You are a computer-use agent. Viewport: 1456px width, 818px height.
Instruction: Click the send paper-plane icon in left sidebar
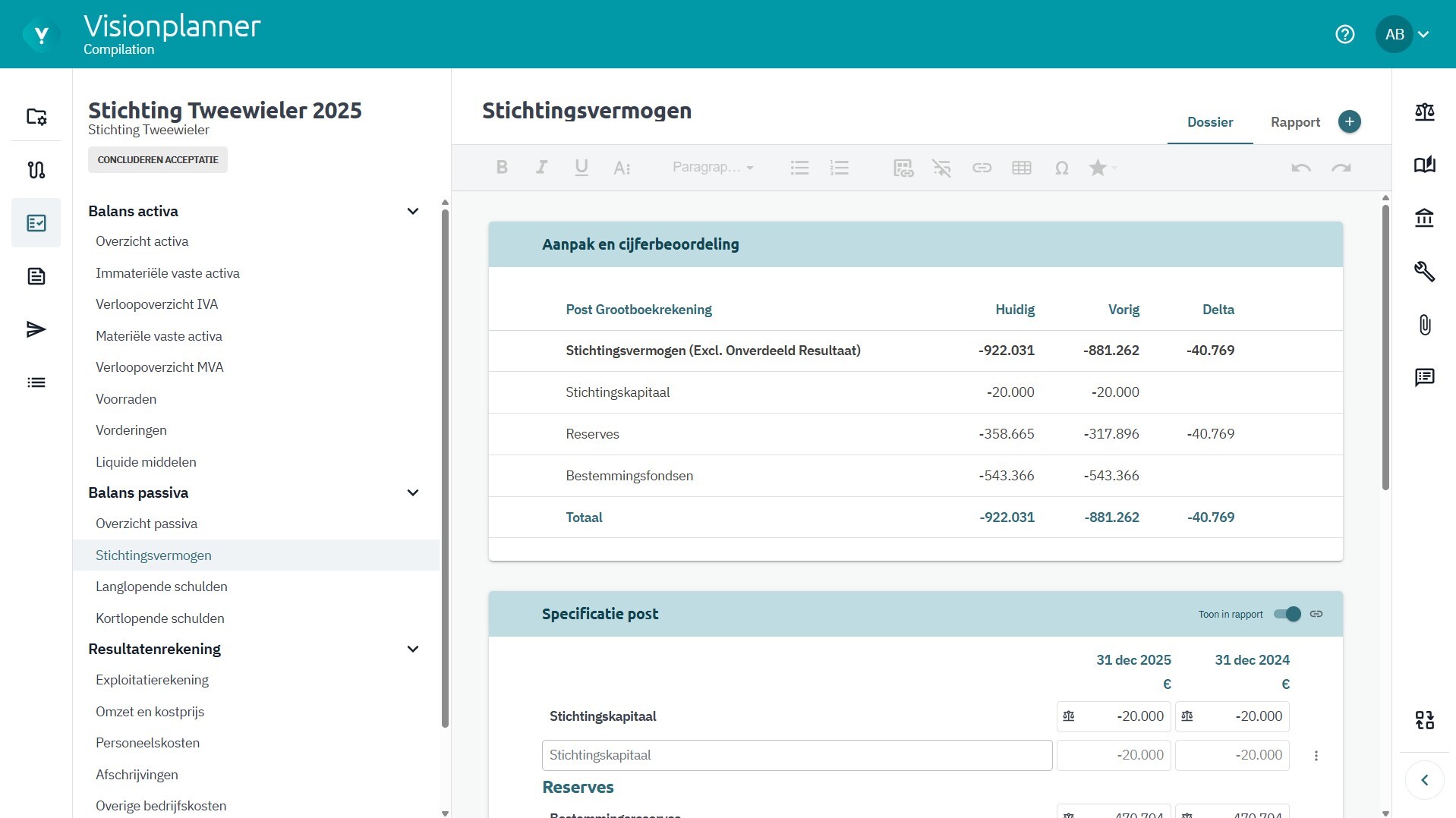[x=36, y=329]
